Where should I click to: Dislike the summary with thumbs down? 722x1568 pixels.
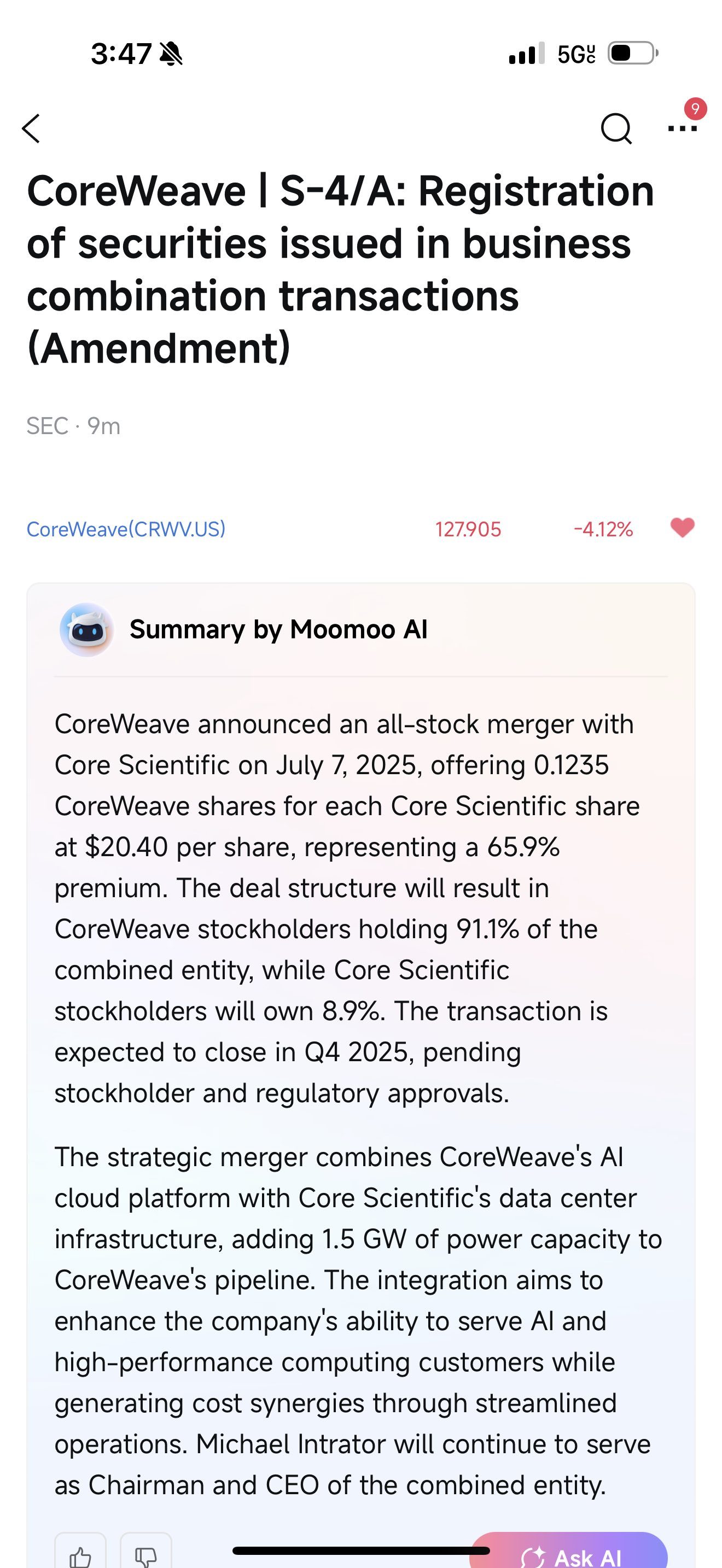[x=146, y=1555]
